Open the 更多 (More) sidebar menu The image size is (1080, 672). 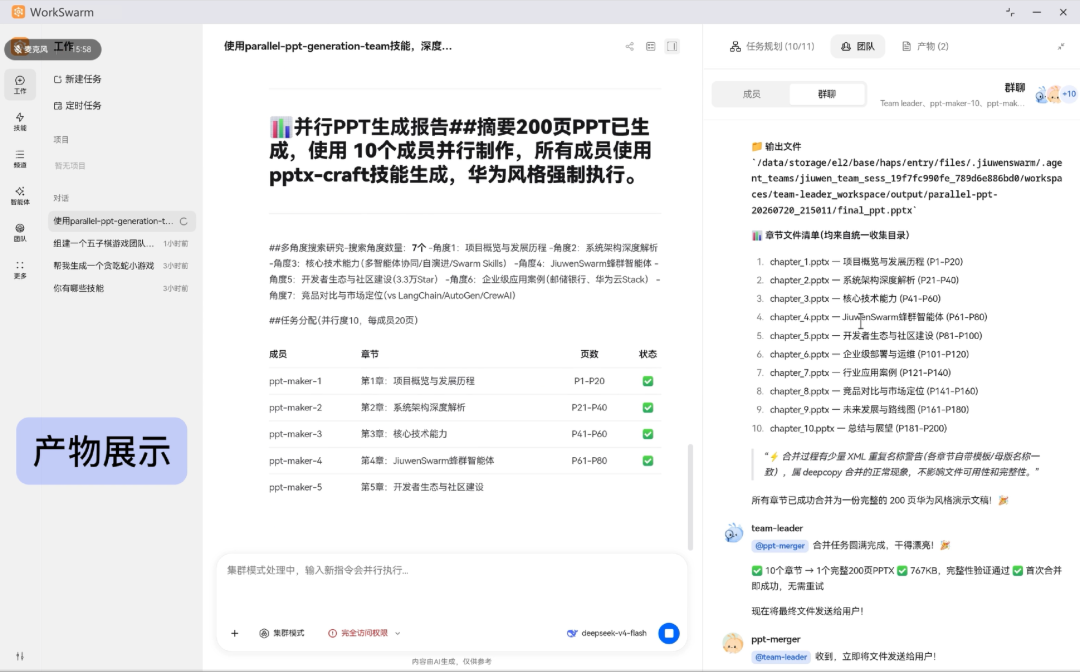coord(20,270)
